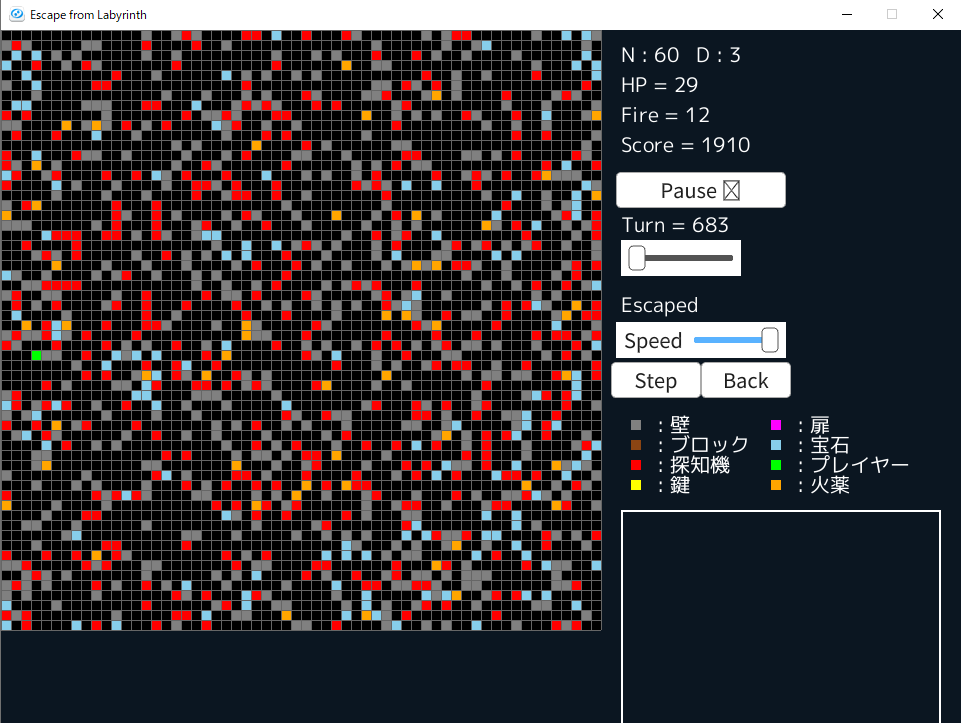
Task: Click the red detector legend swatch
Action: pyautogui.click(x=636, y=465)
